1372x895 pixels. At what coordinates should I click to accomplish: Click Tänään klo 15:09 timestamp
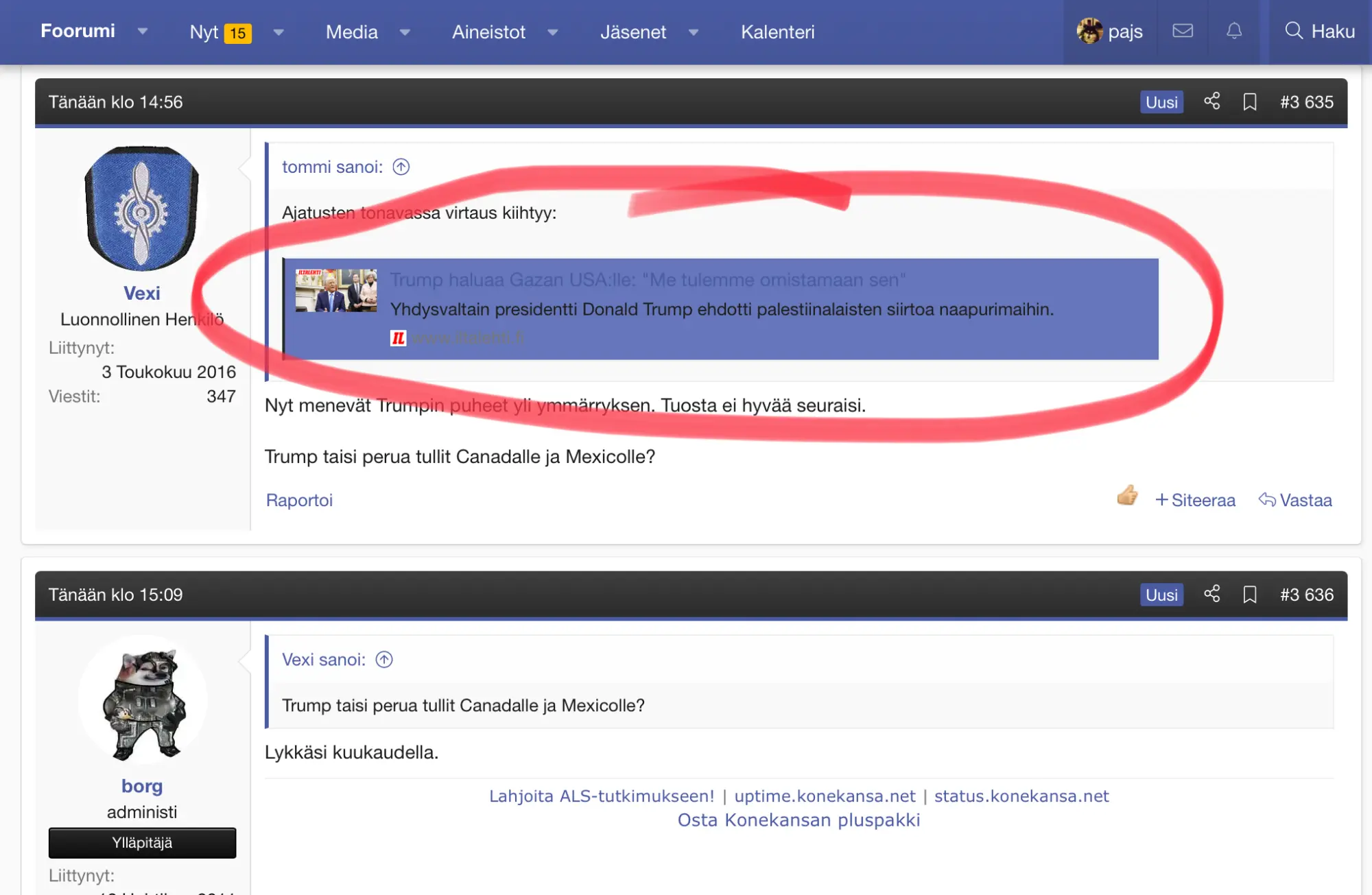(115, 595)
